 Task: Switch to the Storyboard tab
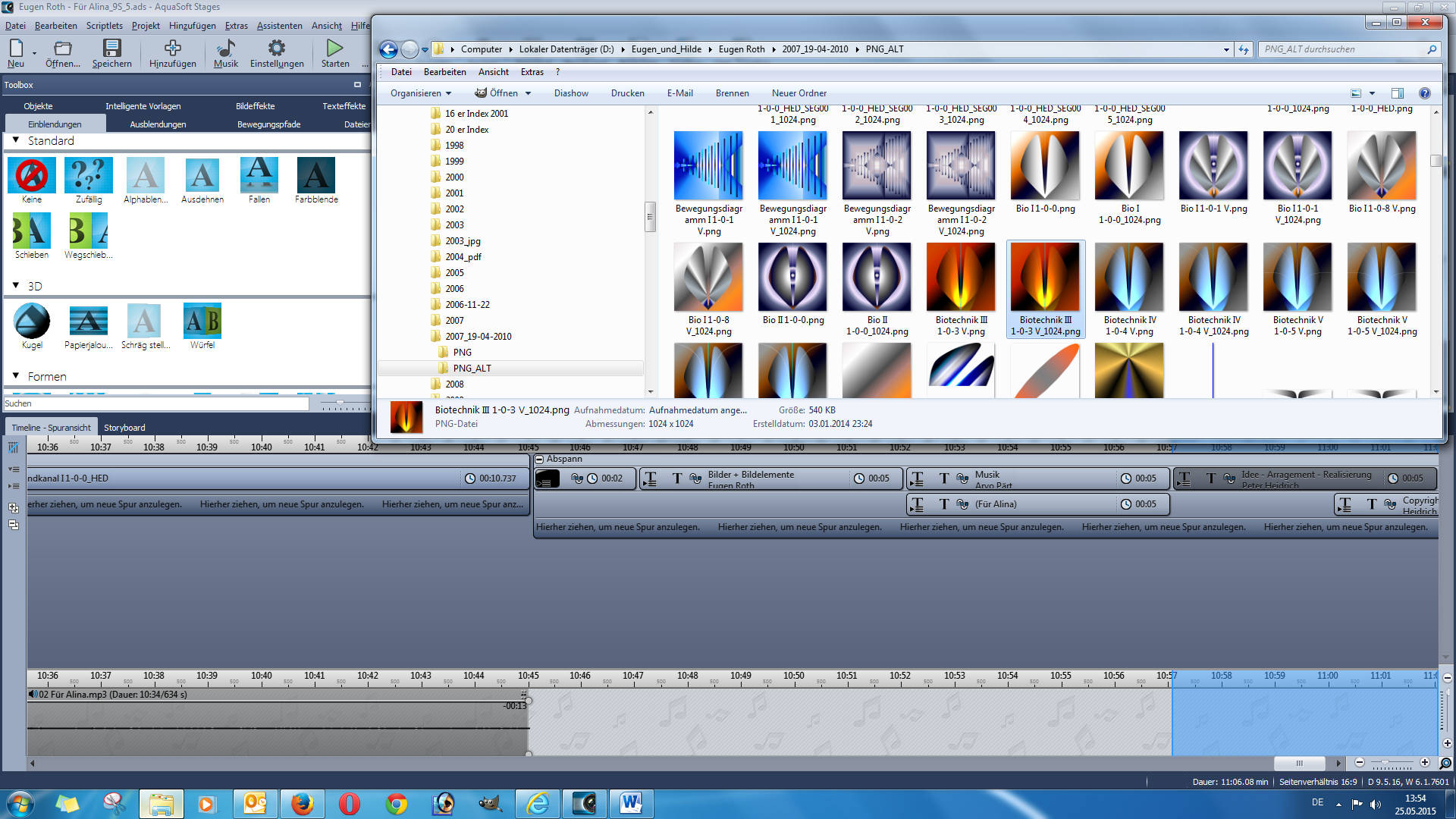pos(124,428)
